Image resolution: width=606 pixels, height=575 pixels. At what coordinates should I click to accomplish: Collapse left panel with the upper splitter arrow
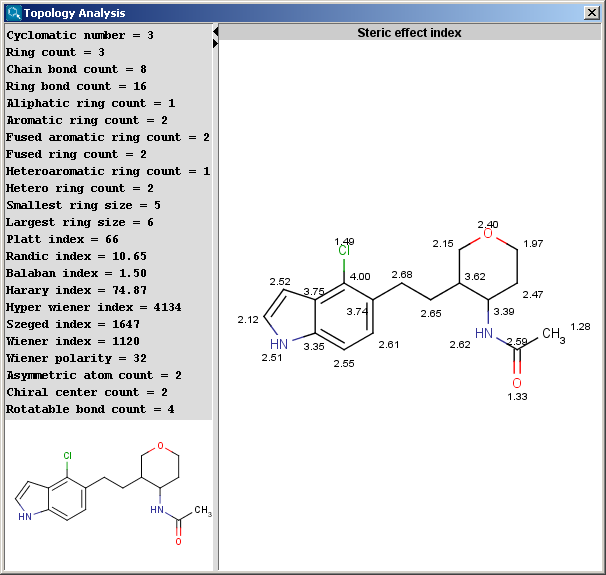[215, 31]
